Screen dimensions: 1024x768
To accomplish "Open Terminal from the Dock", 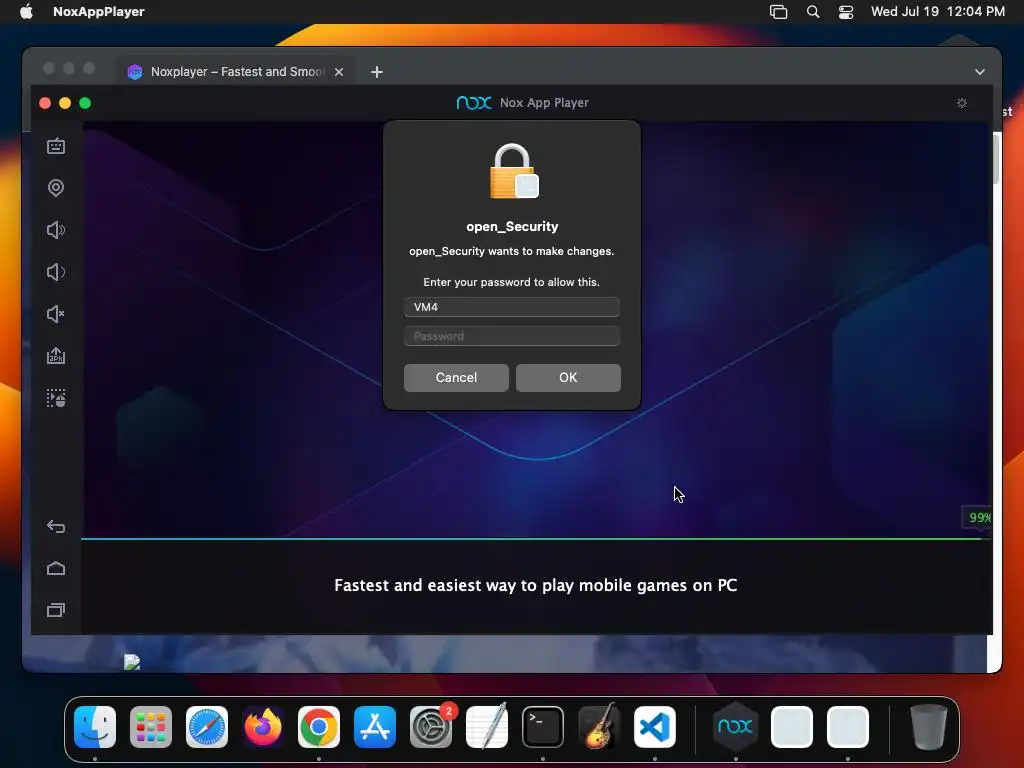I will 543,727.
